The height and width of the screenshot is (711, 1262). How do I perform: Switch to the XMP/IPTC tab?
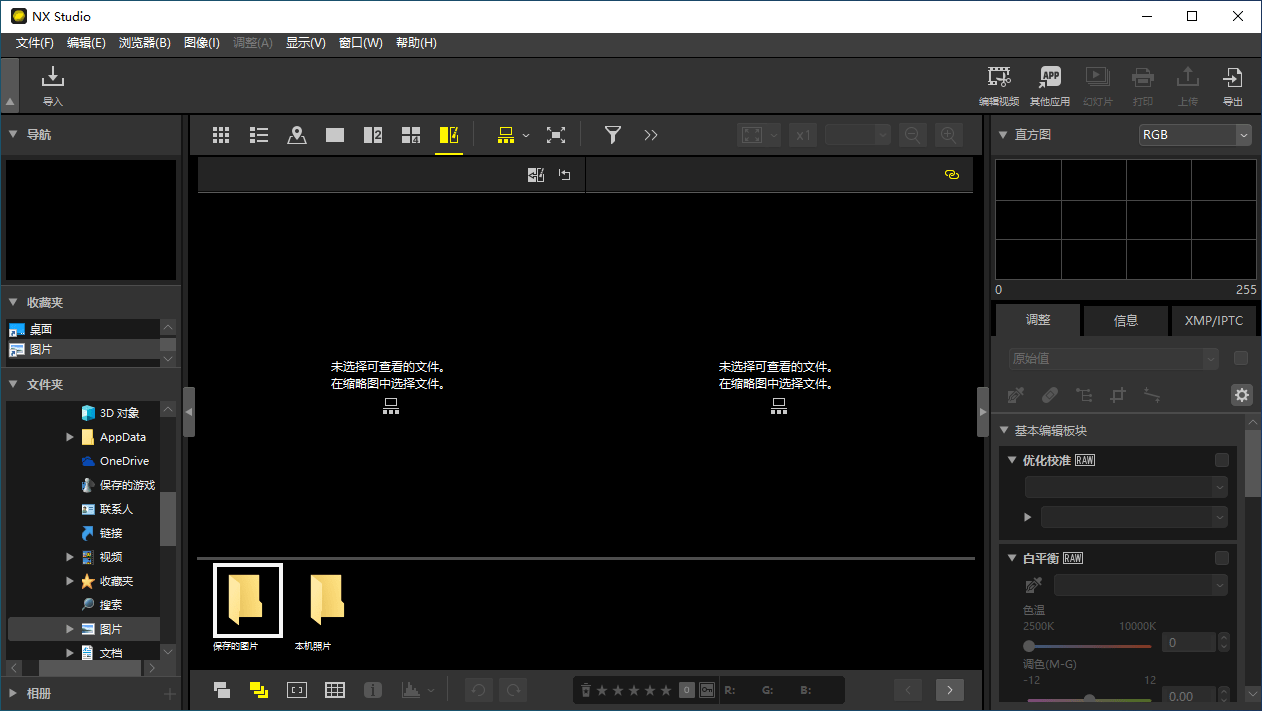point(1213,320)
